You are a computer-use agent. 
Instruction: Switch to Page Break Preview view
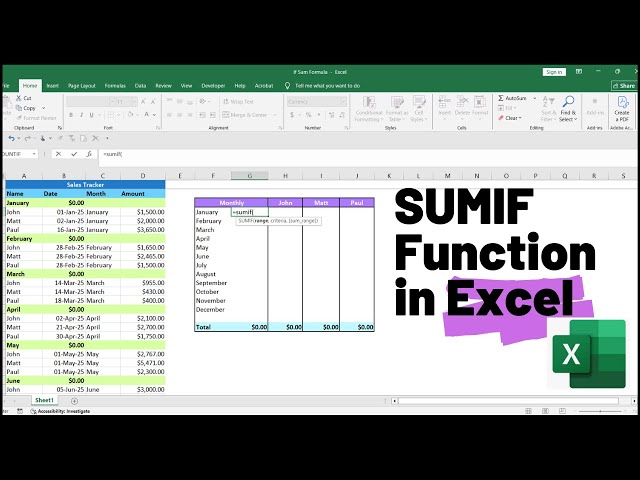tap(562, 411)
